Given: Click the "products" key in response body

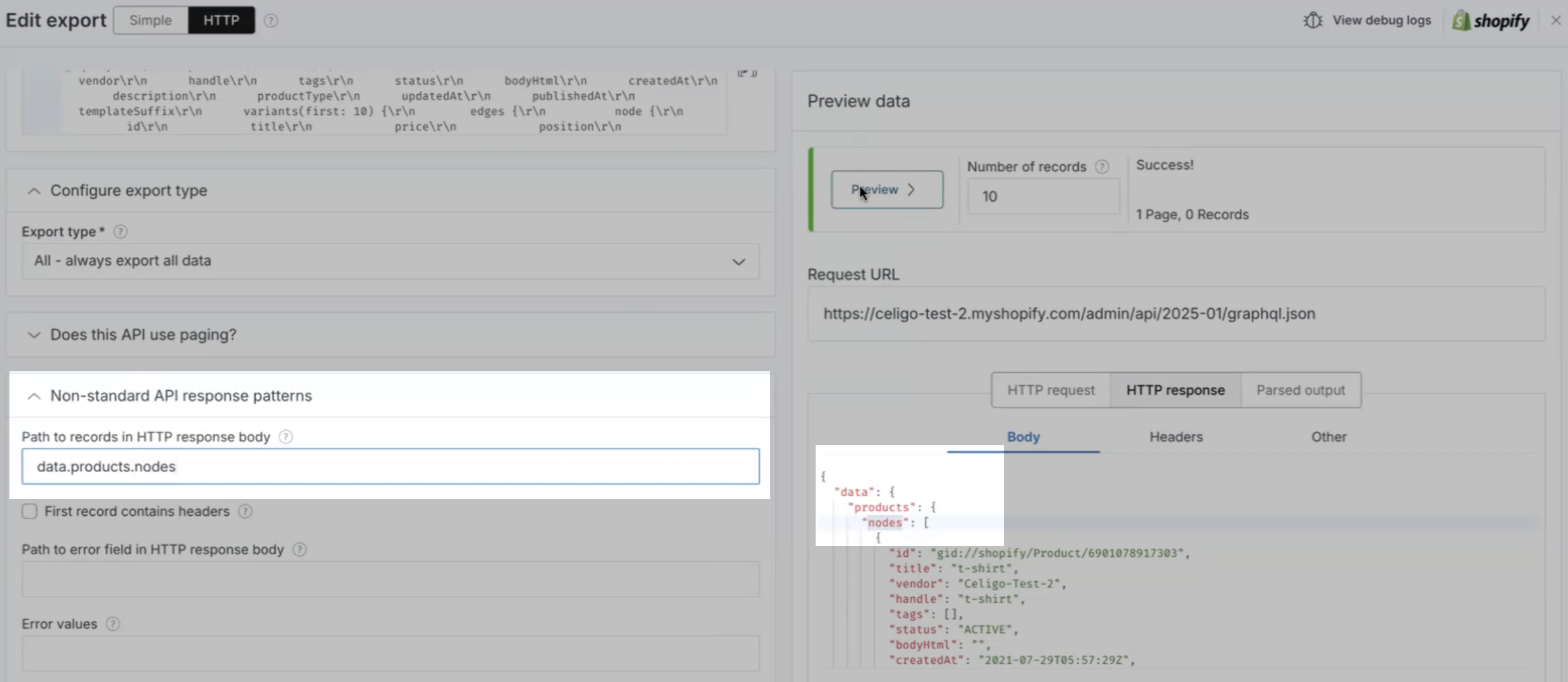Looking at the screenshot, I should click(882, 507).
